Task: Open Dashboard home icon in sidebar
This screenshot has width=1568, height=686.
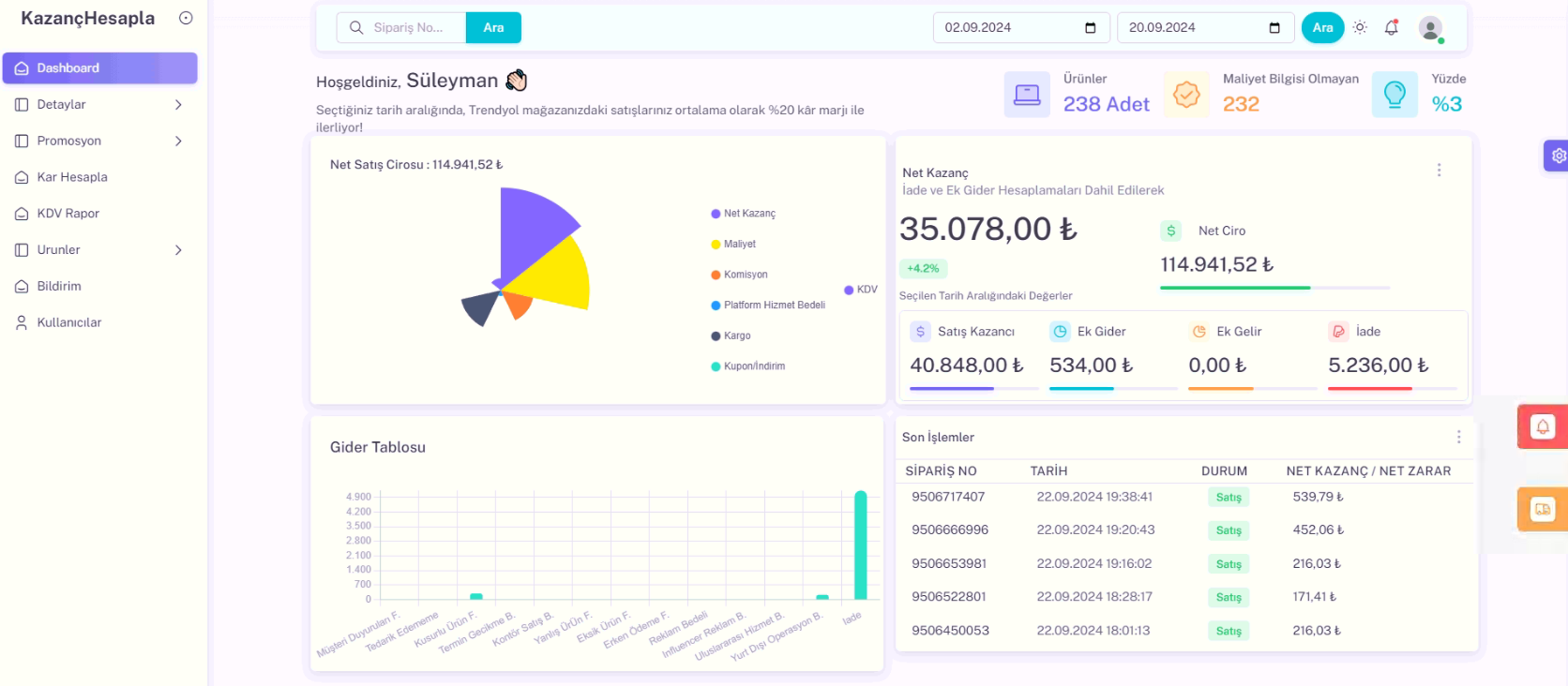Action: (x=22, y=68)
